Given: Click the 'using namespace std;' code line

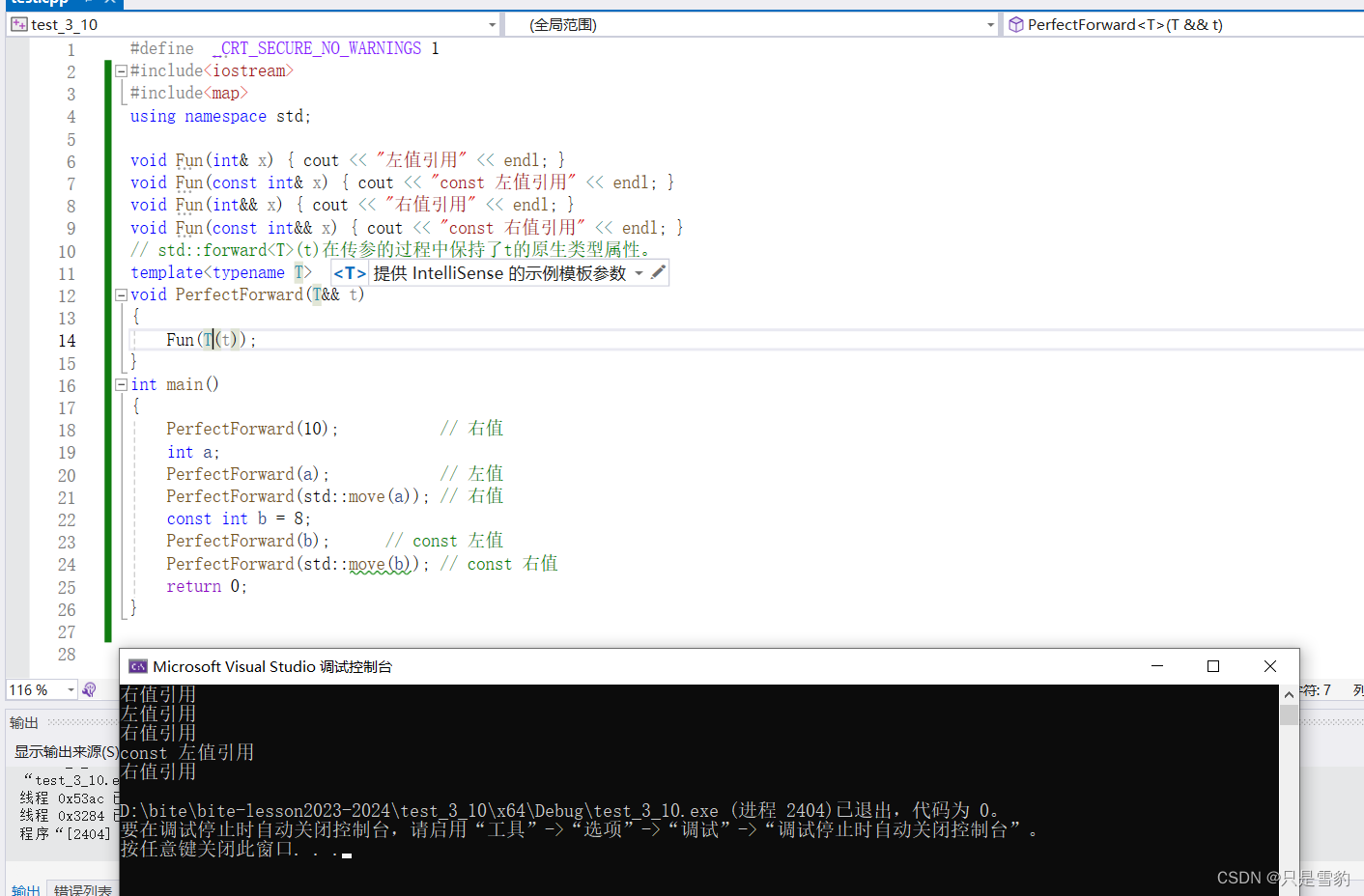Looking at the screenshot, I should (x=220, y=116).
